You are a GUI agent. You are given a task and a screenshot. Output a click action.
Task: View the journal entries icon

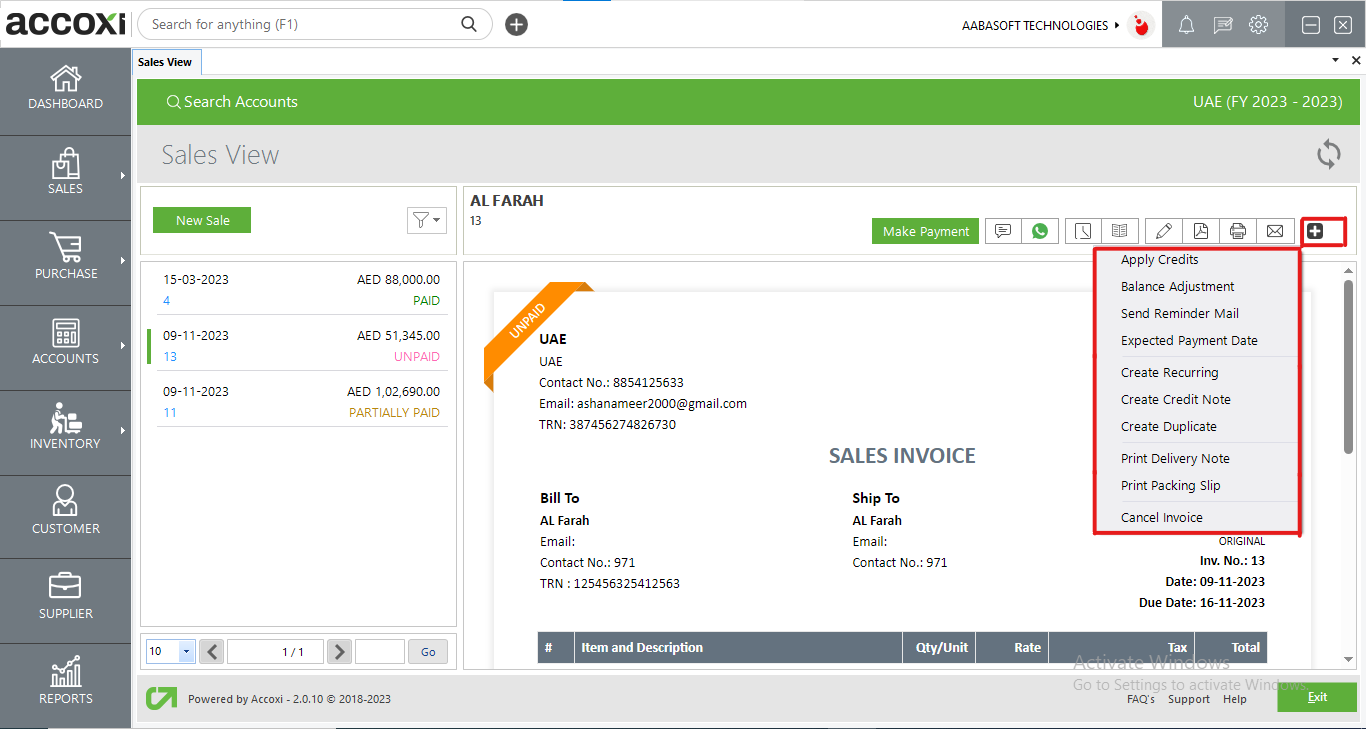1120,230
